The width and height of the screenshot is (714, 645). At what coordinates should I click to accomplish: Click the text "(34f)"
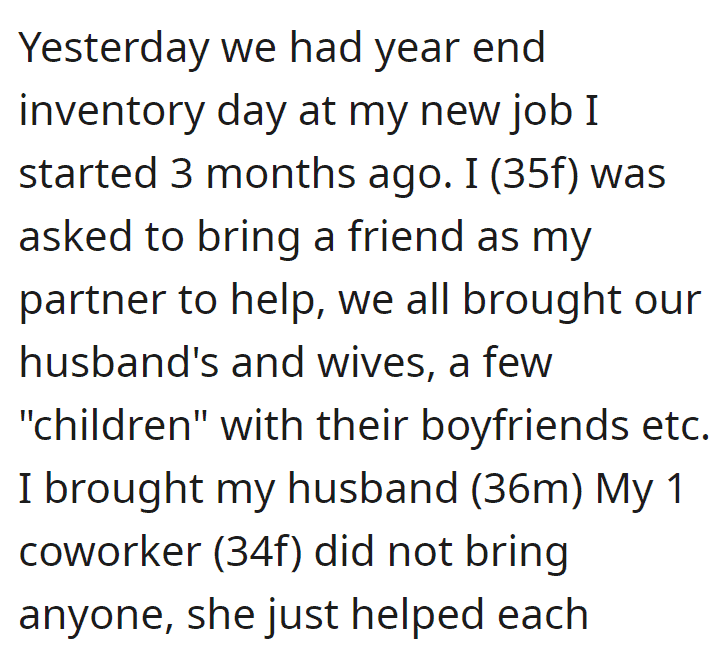pos(258,552)
